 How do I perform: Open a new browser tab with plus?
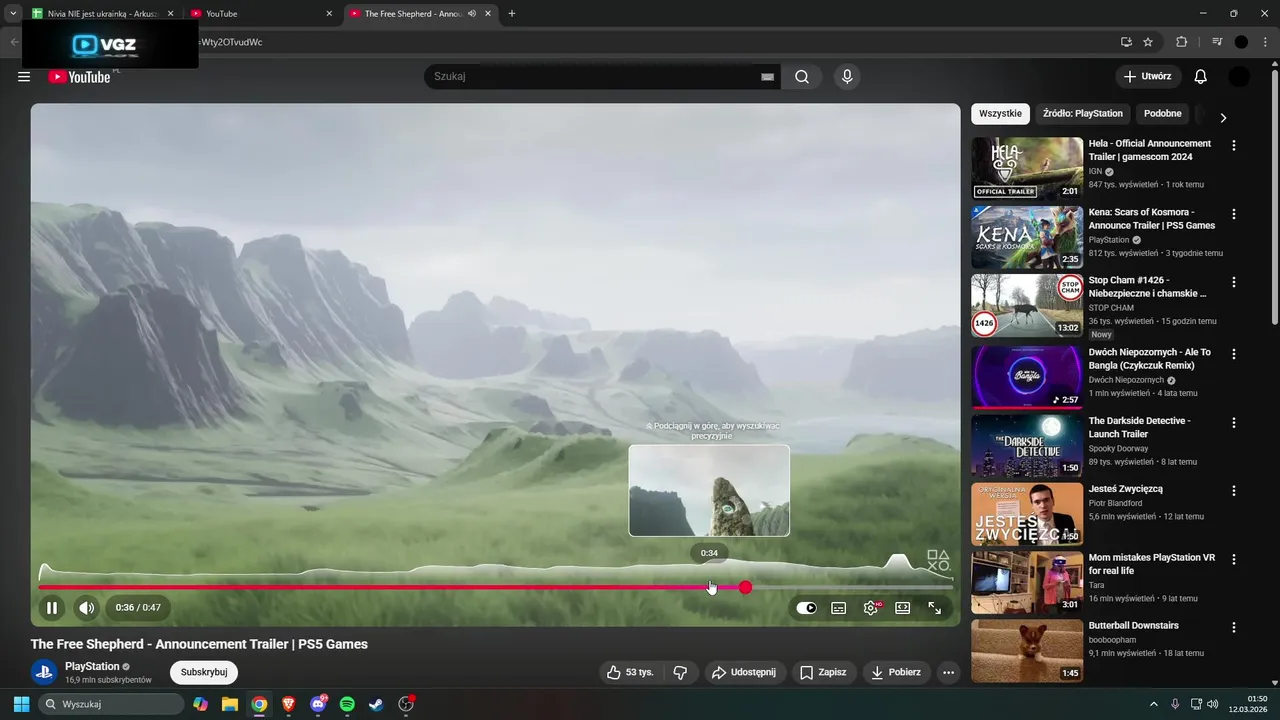[x=512, y=14]
